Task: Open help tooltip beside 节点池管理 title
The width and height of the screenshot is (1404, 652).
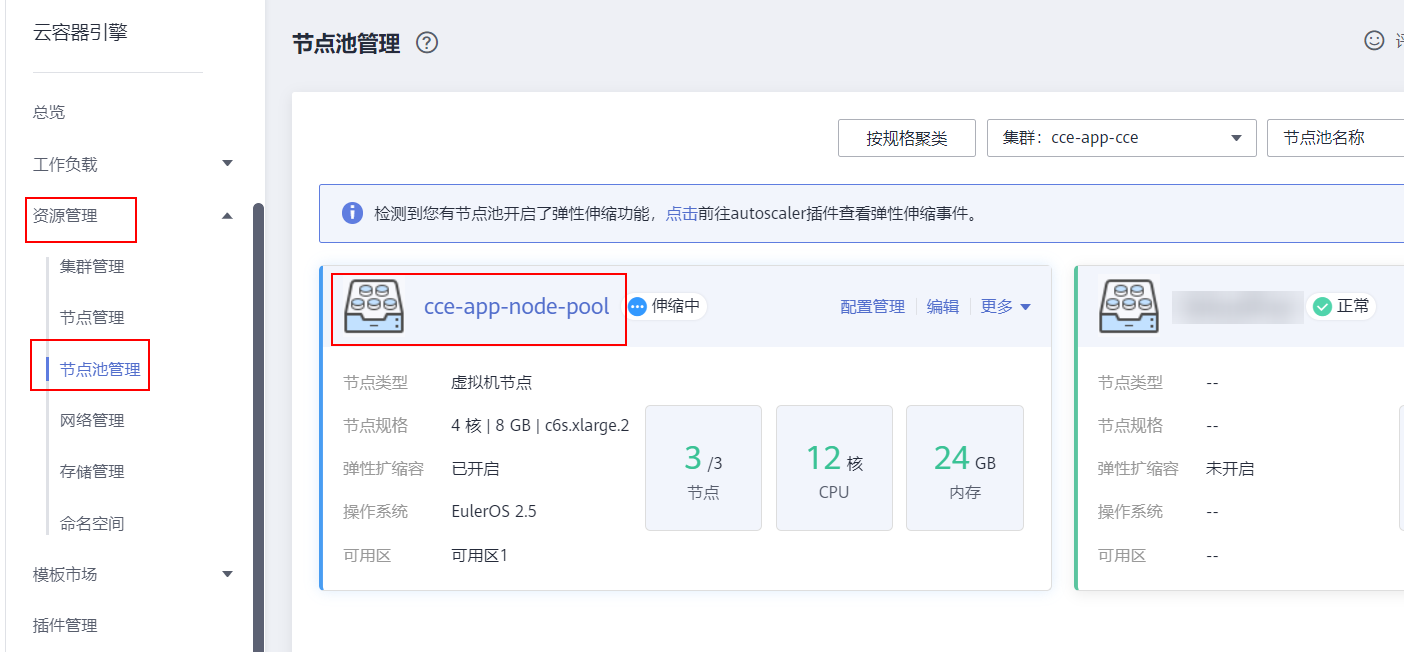Action: (x=427, y=43)
